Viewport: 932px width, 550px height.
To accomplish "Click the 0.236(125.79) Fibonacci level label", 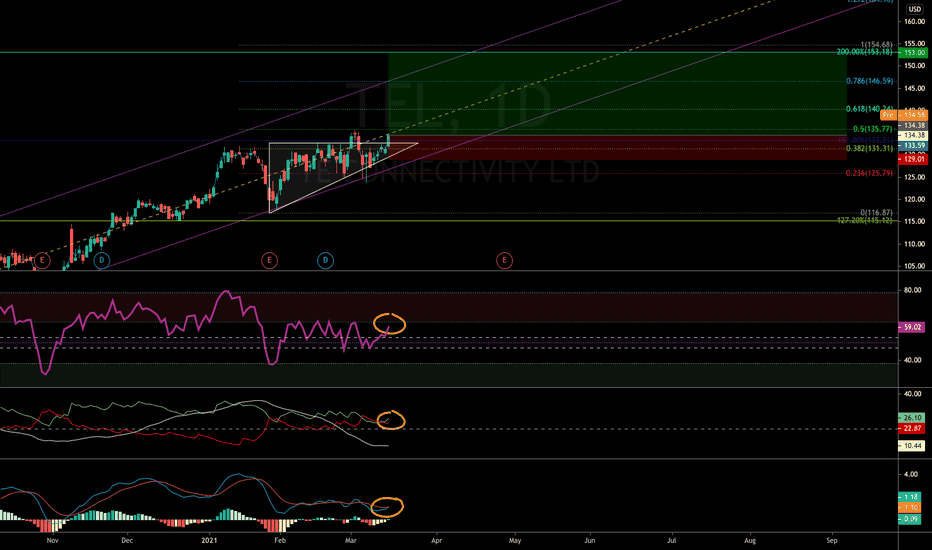I will pyautogui.click(x=870, y=173).
